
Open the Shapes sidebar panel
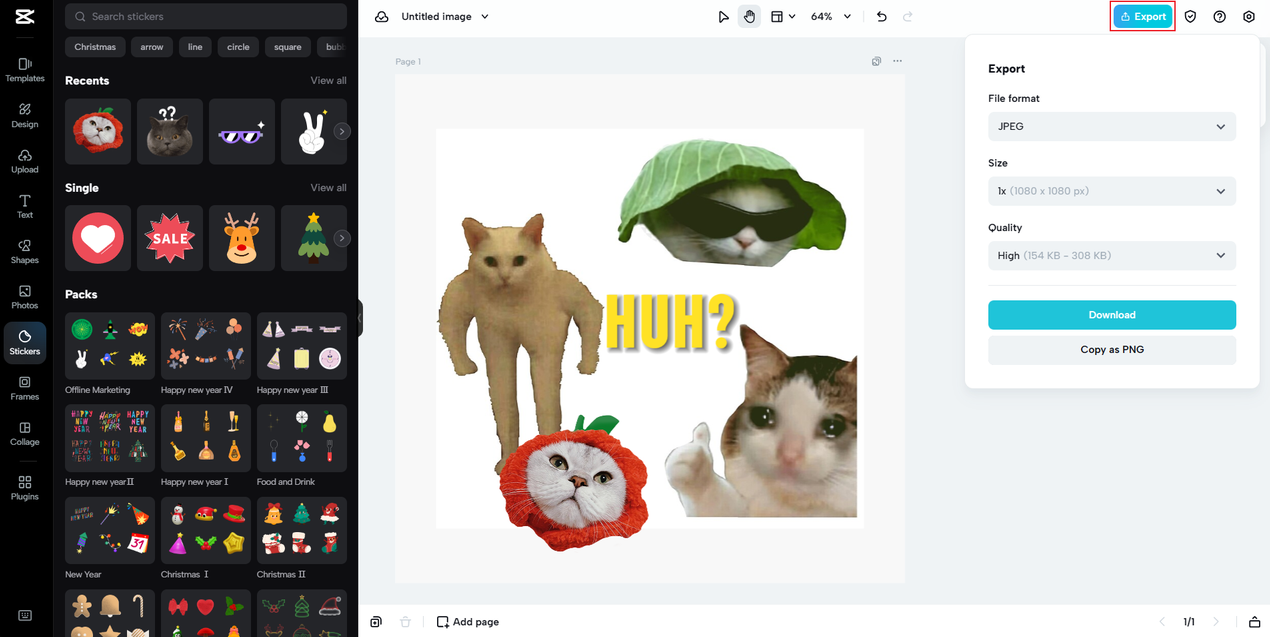pyautogui.click(x=25, y=251)
